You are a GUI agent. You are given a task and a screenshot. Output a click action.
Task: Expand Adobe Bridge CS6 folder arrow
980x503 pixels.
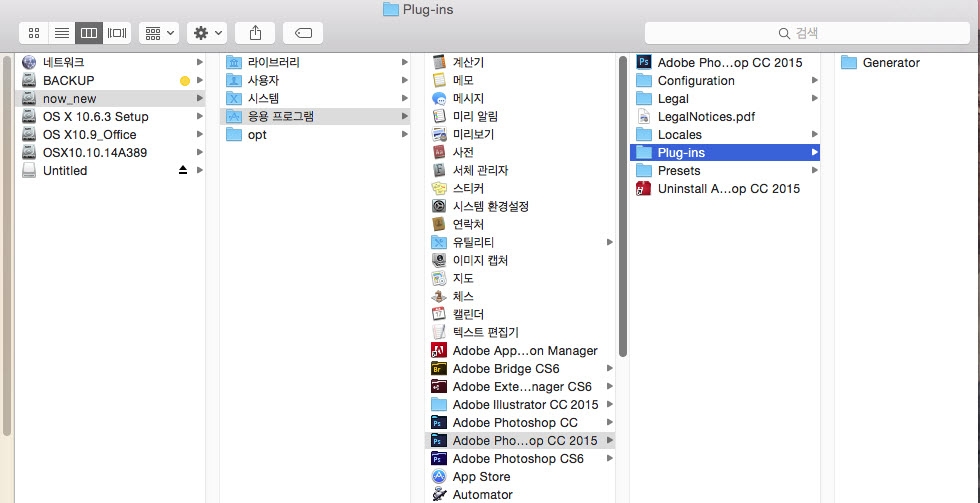point(609,369)
